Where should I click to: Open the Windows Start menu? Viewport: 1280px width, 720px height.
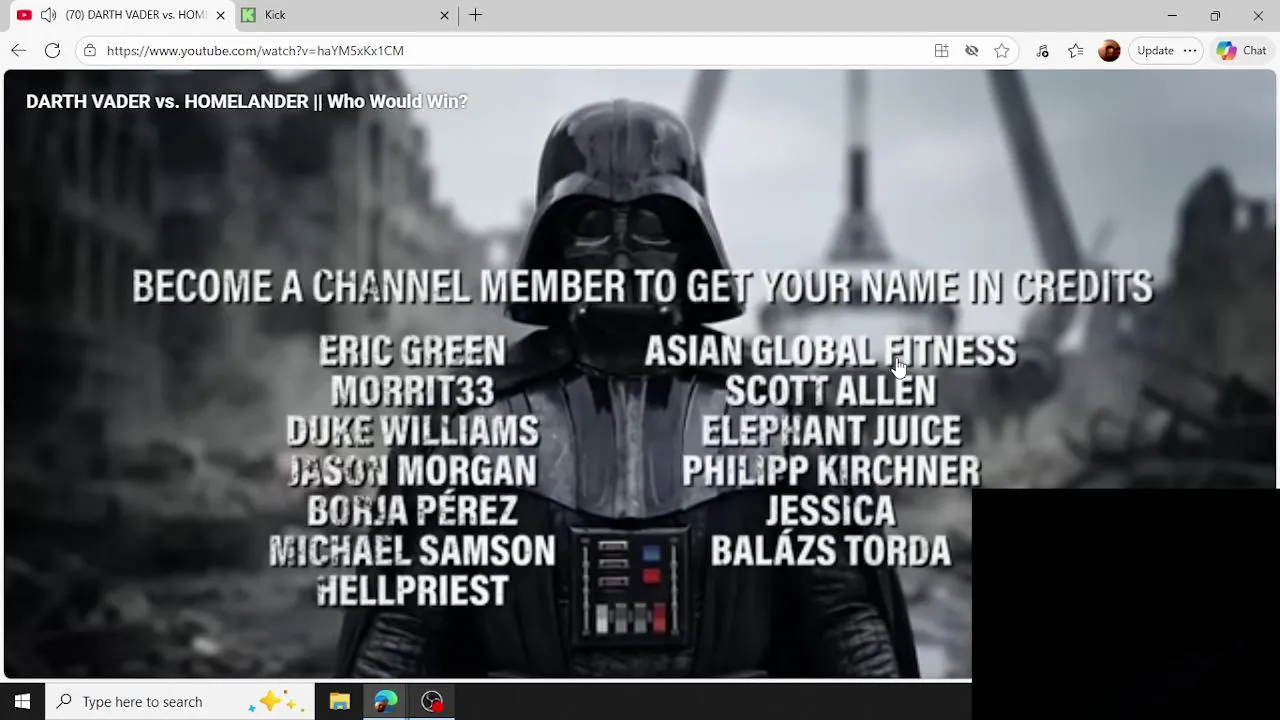[x=22, y=702]
